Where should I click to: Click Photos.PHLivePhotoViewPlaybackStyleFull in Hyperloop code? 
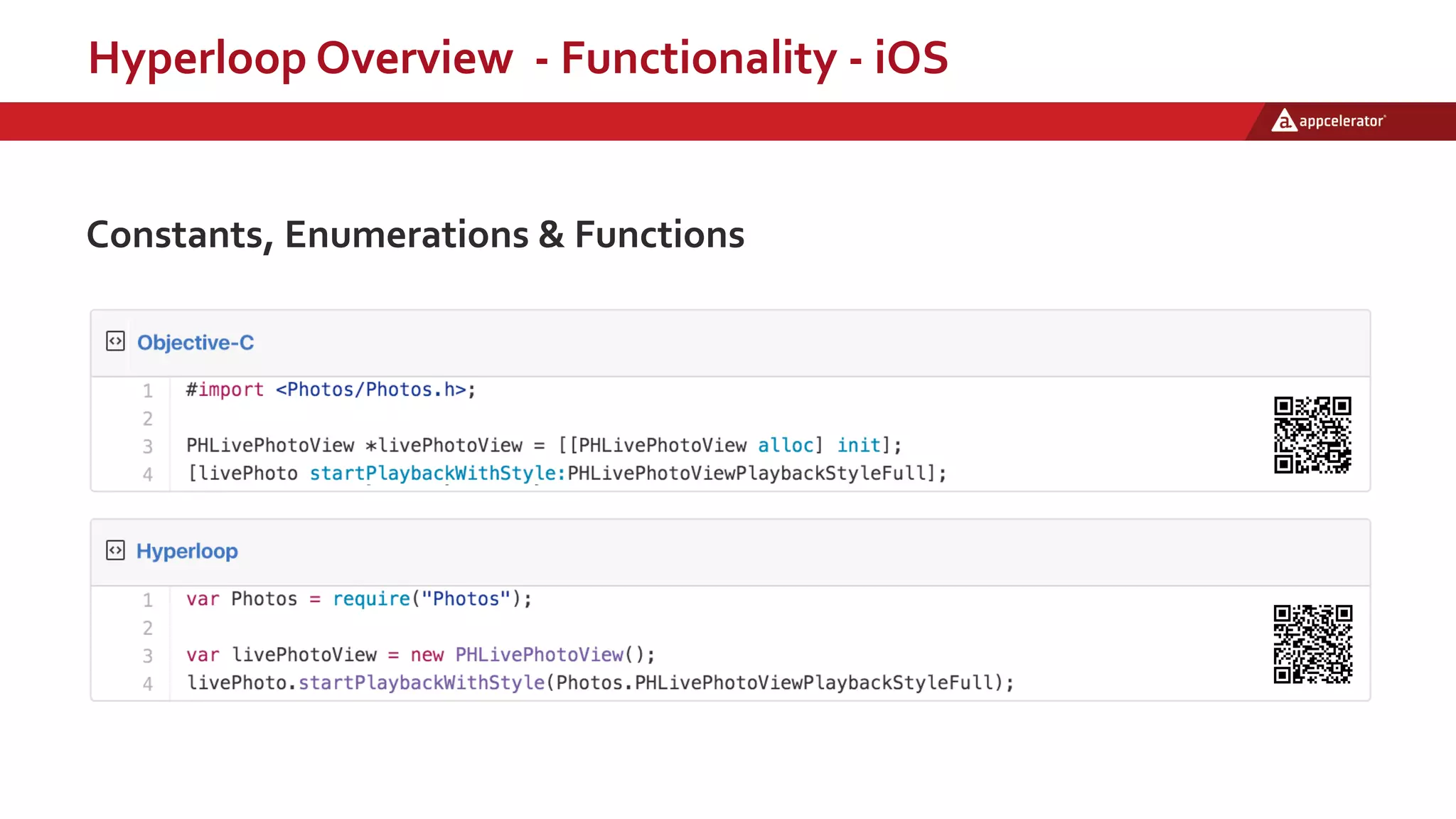(x=775, y=683)
